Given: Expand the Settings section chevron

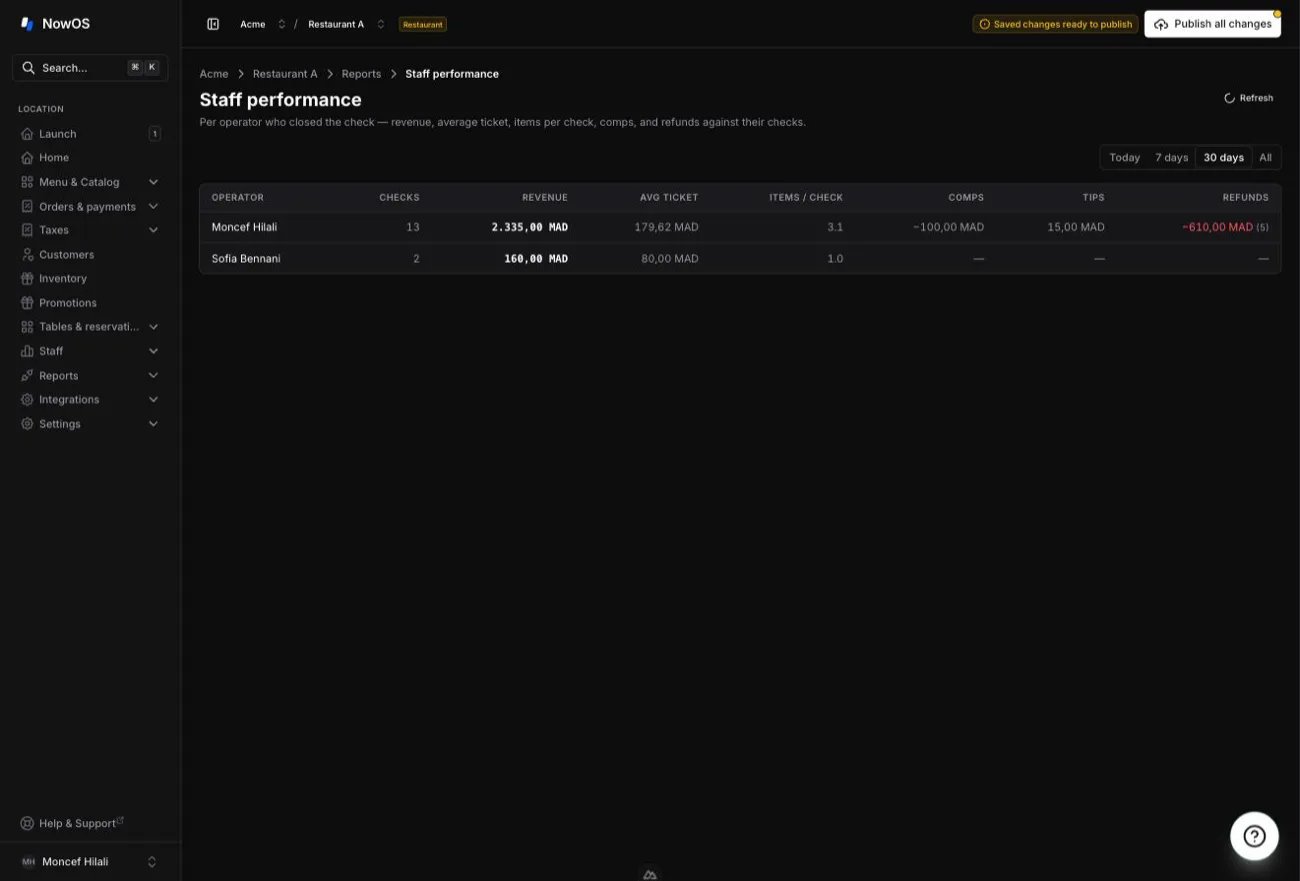Looking at the screenshot, I should pyautogui.click(x=153, y=424).
